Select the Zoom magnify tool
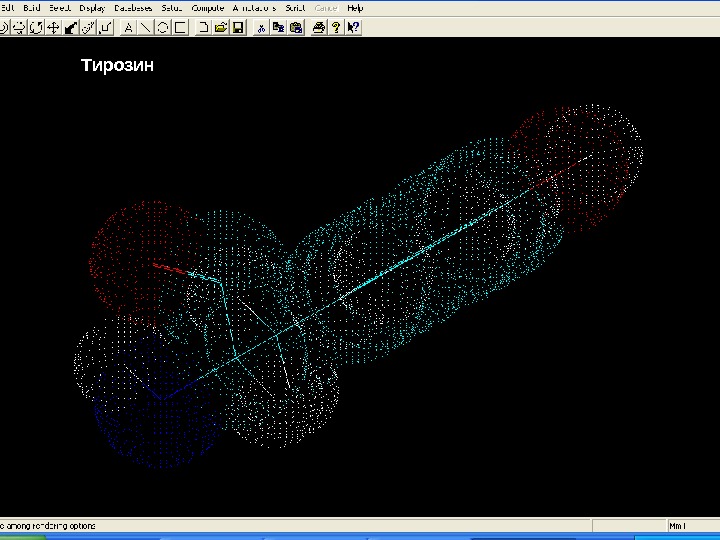The image size is (720, 540). click(88, 28)
